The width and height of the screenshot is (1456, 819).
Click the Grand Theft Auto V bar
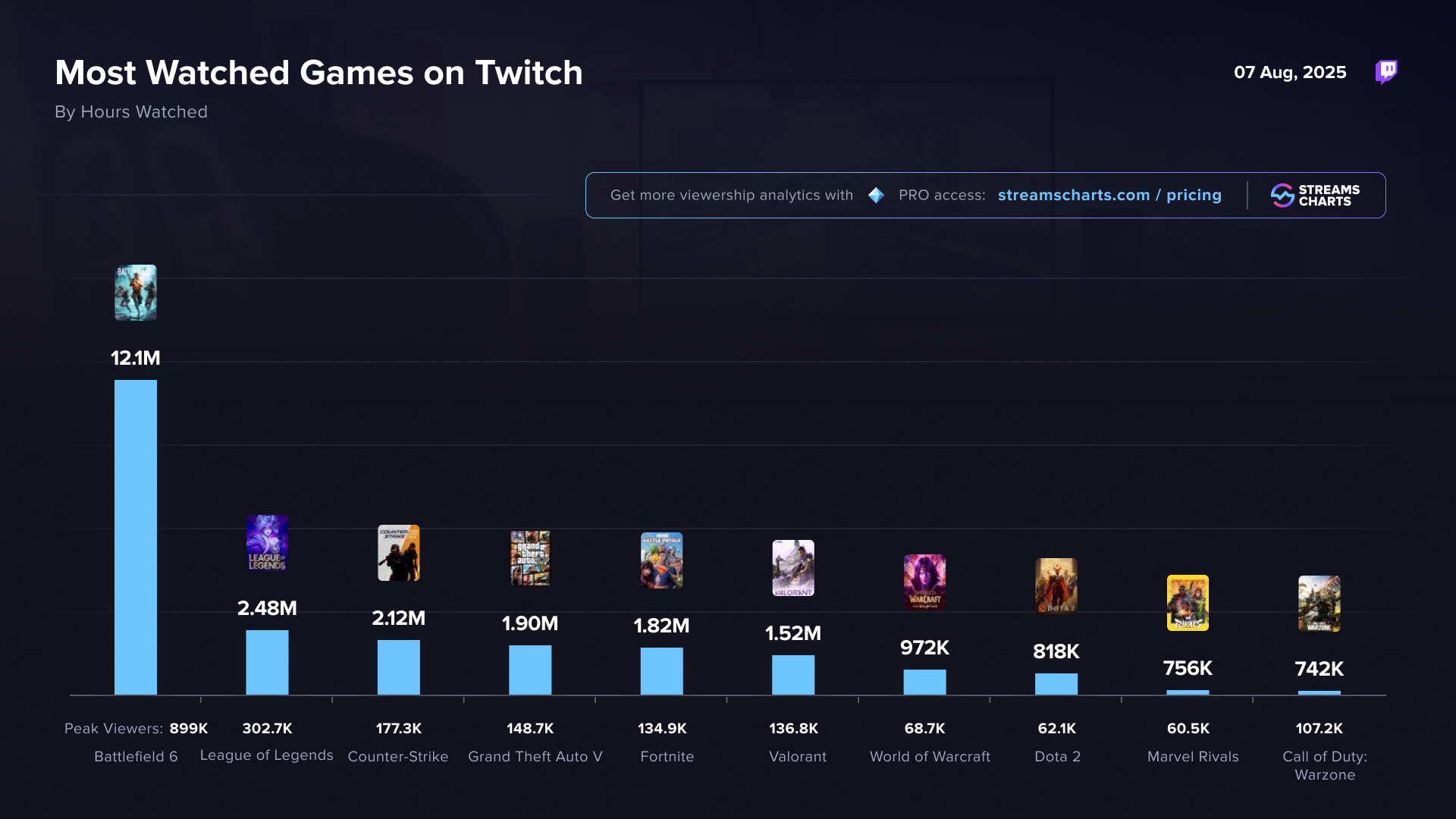[x=530, y=670]
